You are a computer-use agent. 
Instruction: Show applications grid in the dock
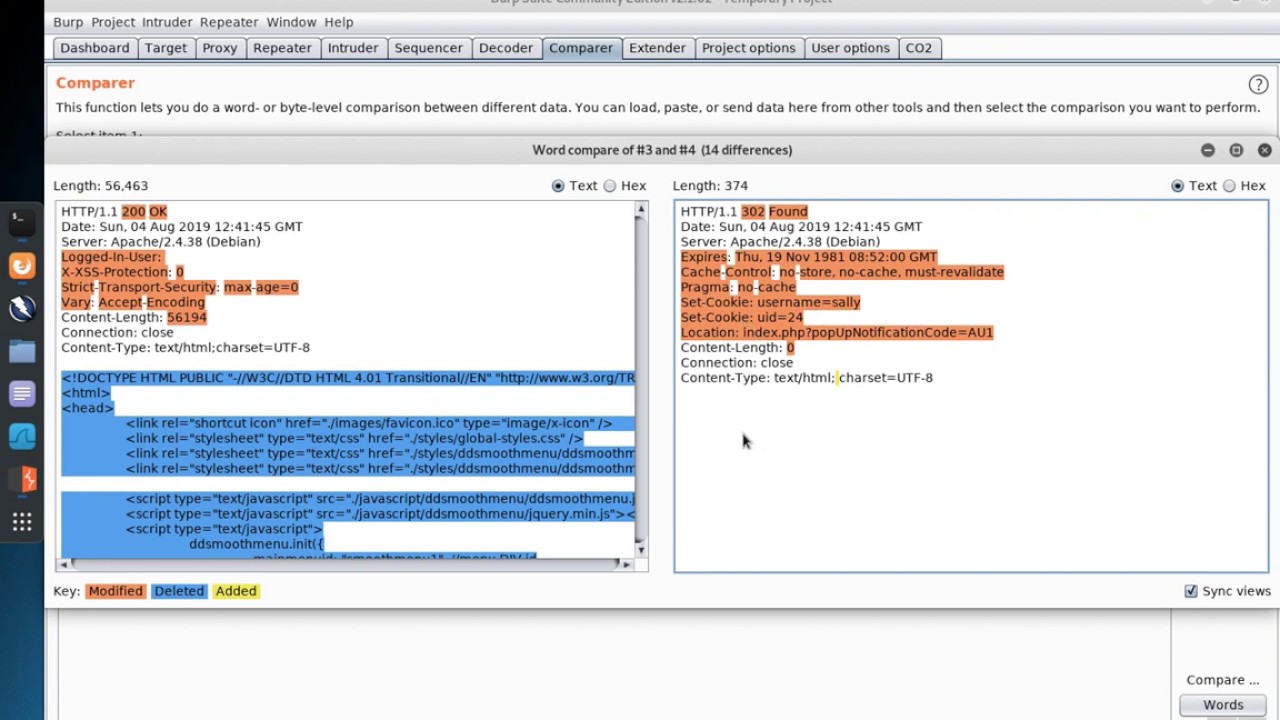tap(22, 522)
